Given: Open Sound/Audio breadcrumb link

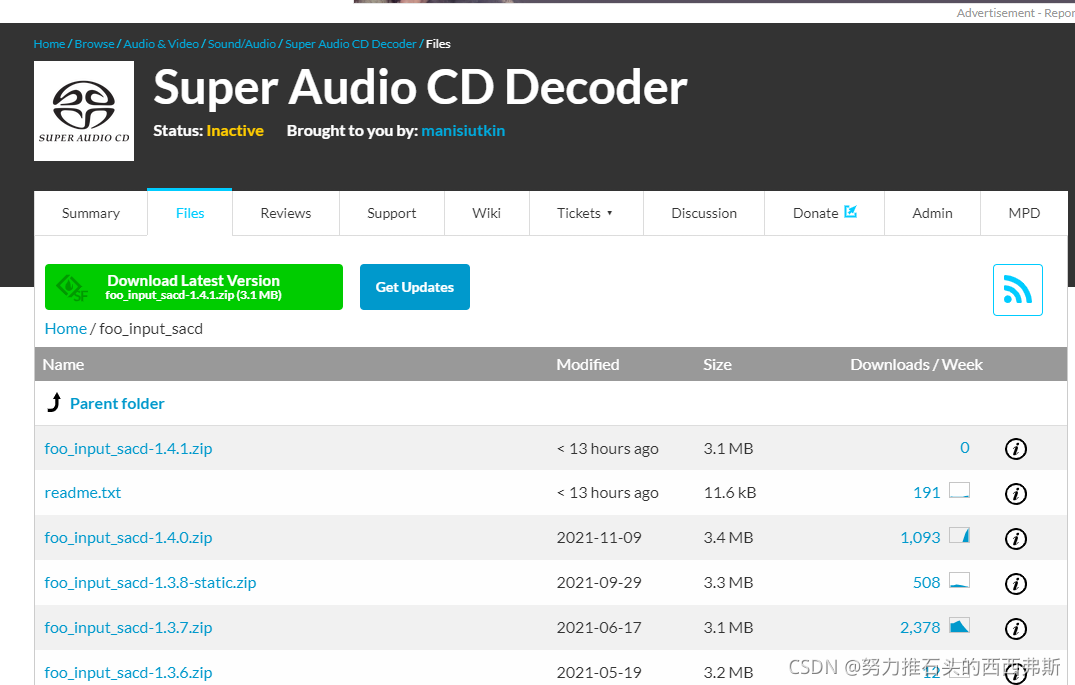Looking at the screenshot, I should 242,44.
